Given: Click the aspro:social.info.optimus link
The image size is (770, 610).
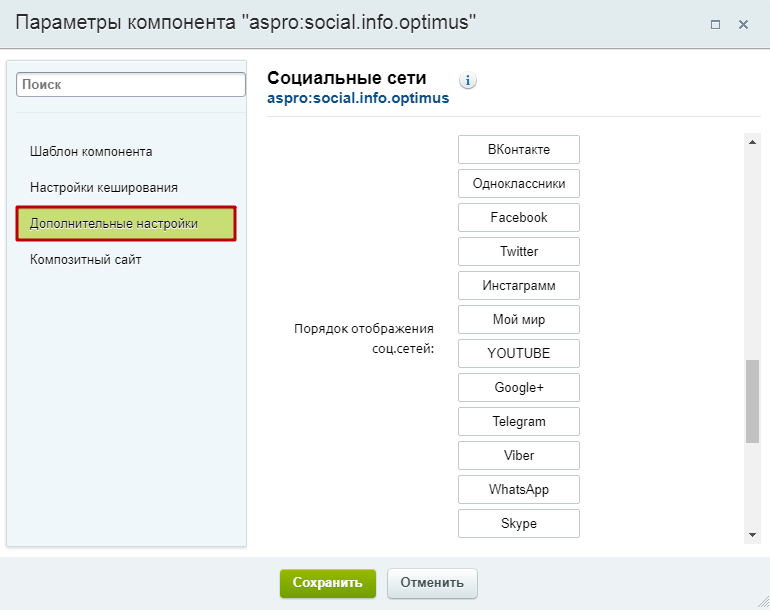Looking at the screenshot, I should [358, 98].
